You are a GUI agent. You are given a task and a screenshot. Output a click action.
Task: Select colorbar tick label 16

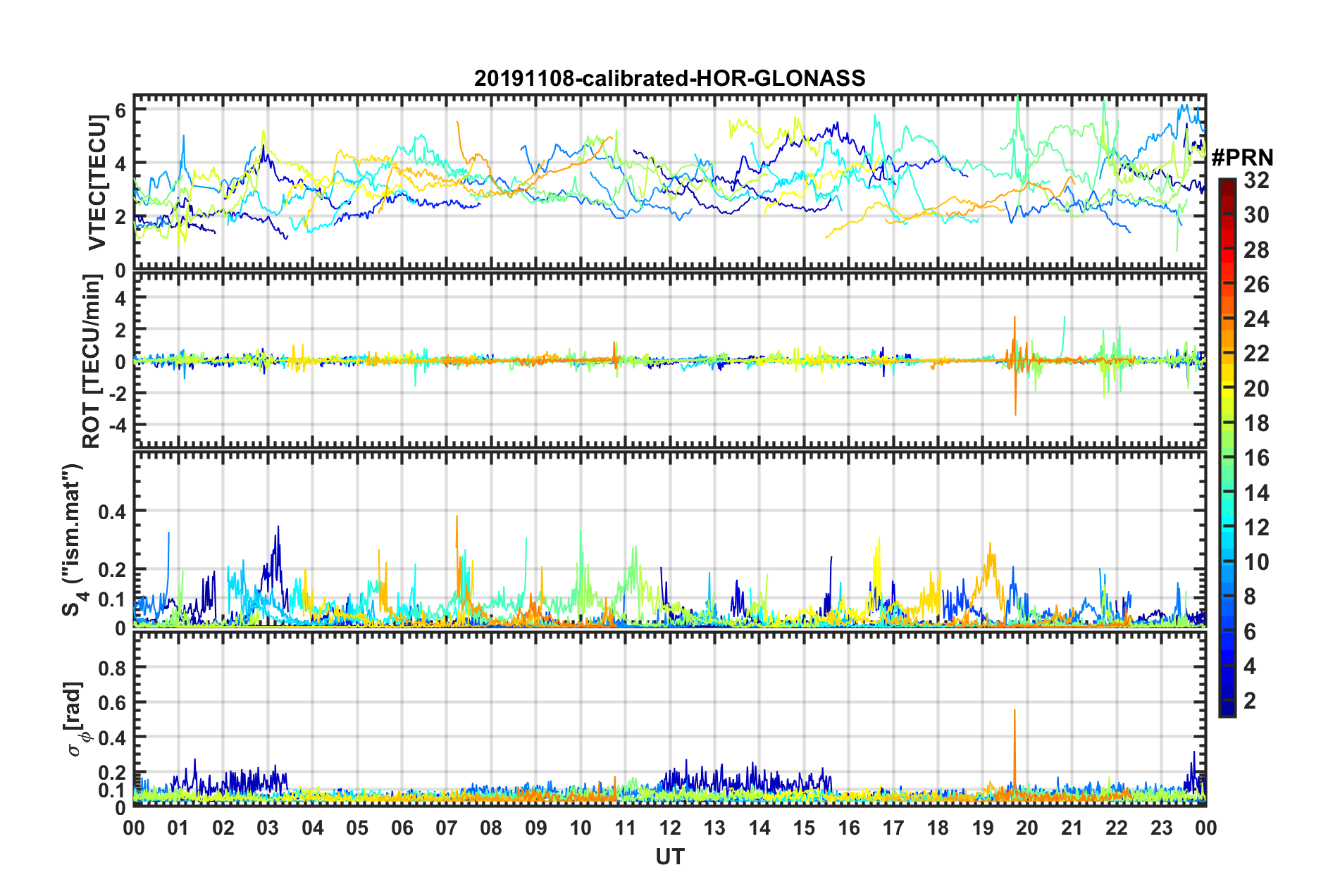(1256, 458)
